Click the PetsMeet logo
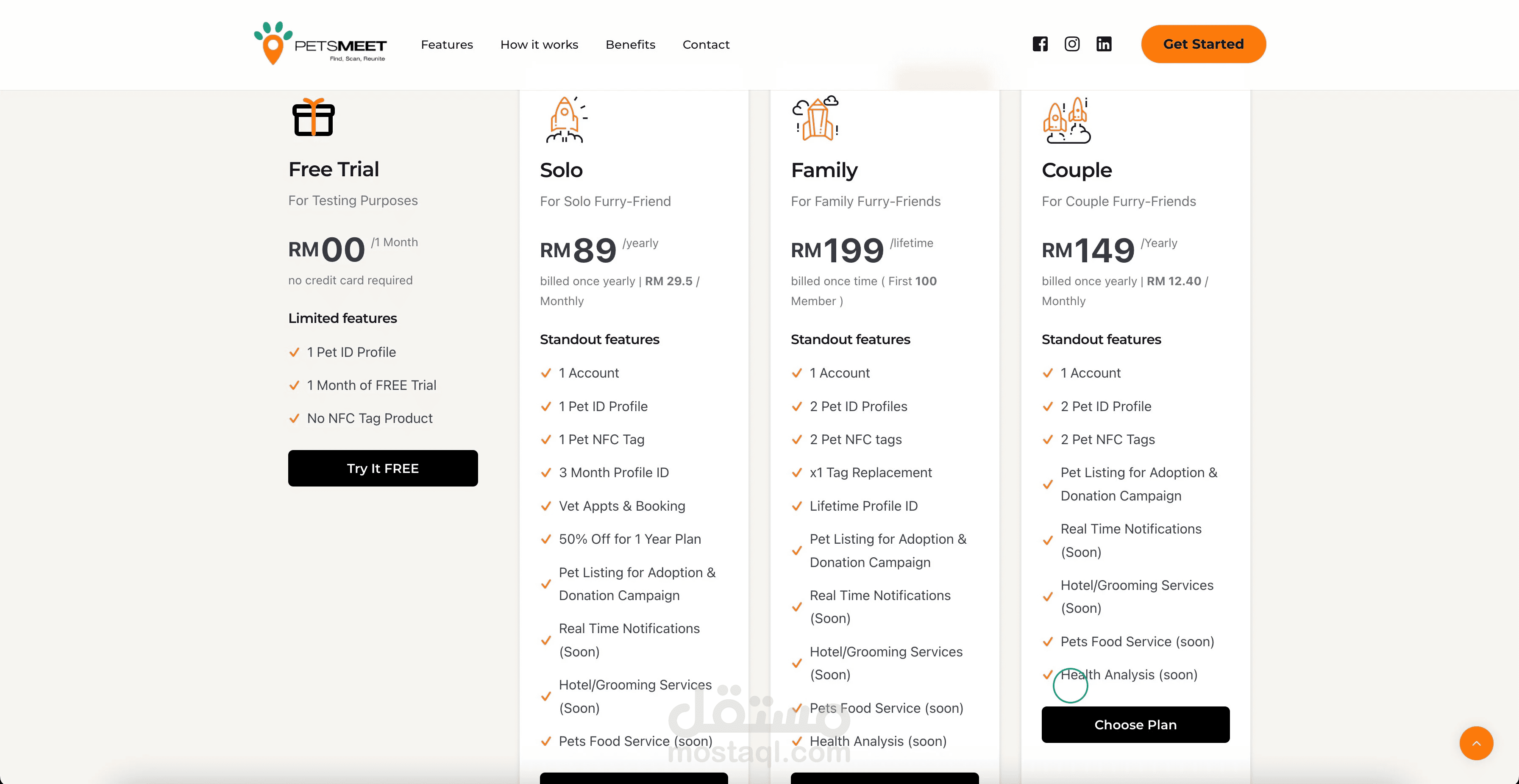Viewport: 1519px width, 784px height. 320,43
